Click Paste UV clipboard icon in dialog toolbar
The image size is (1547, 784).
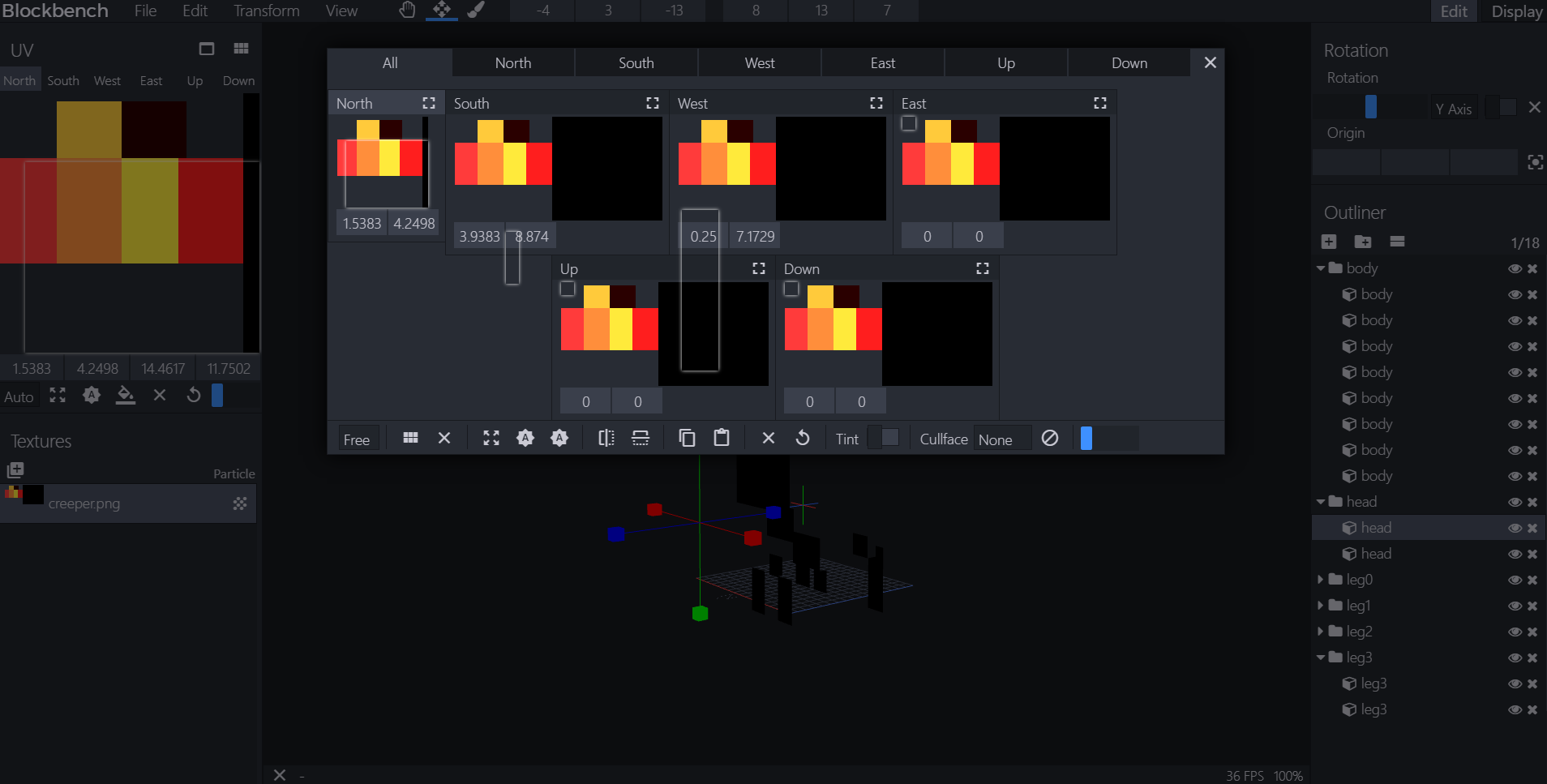[x=721, y=439]
